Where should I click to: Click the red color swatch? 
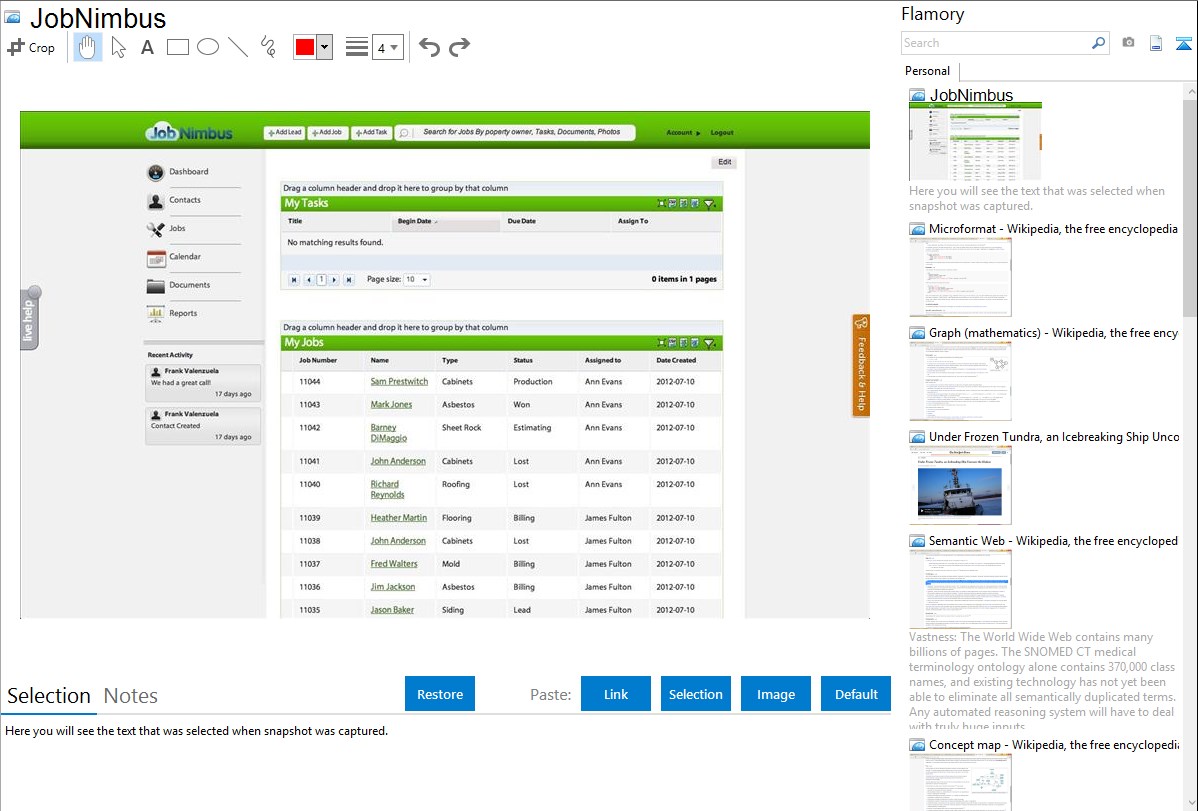click(305, 47)
